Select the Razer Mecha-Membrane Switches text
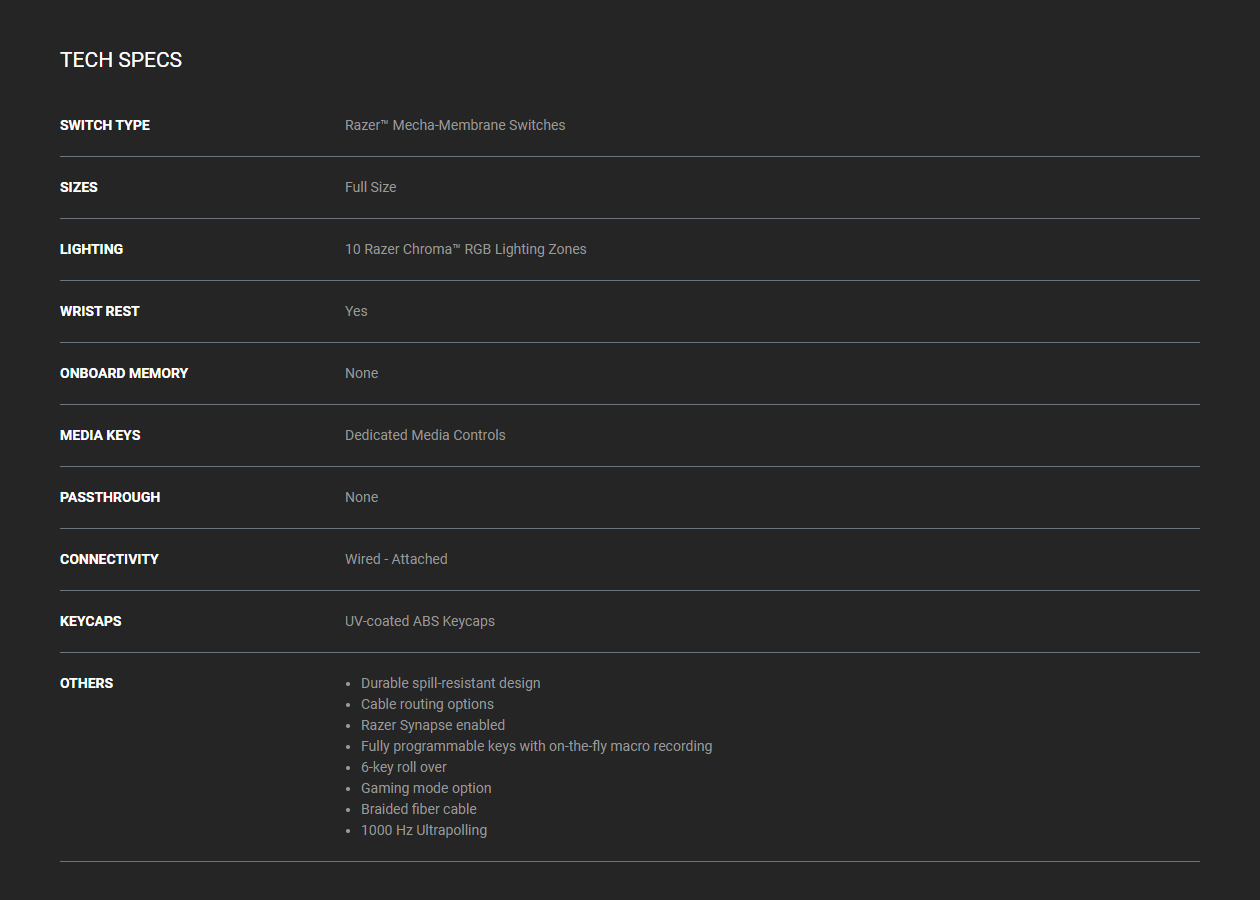The width and height of the screenshot is (1260, 900). point(455,125)
